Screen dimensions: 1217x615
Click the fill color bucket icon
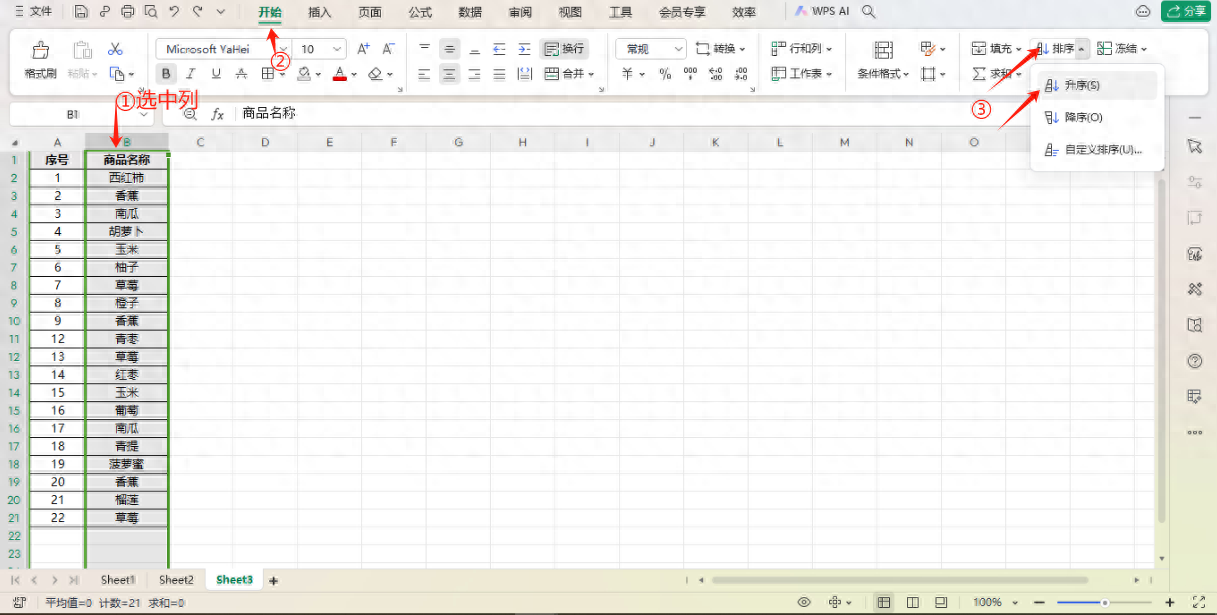tap(303, 74)
